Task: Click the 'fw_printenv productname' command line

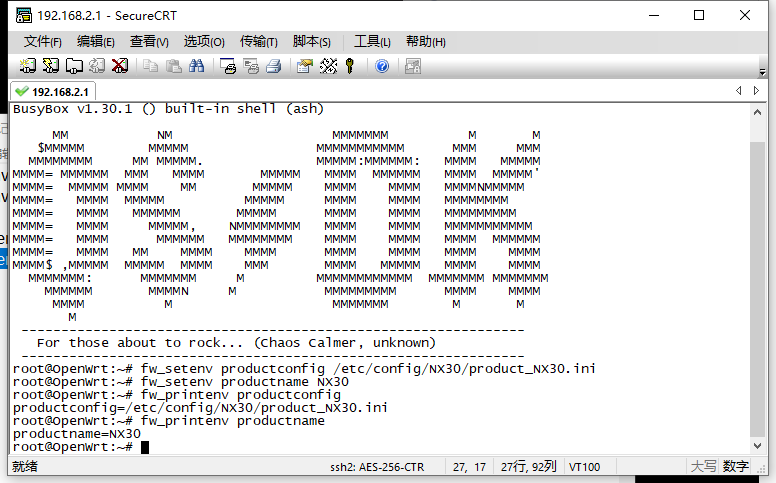Action: pyautogui.click(x=169, y=421)
